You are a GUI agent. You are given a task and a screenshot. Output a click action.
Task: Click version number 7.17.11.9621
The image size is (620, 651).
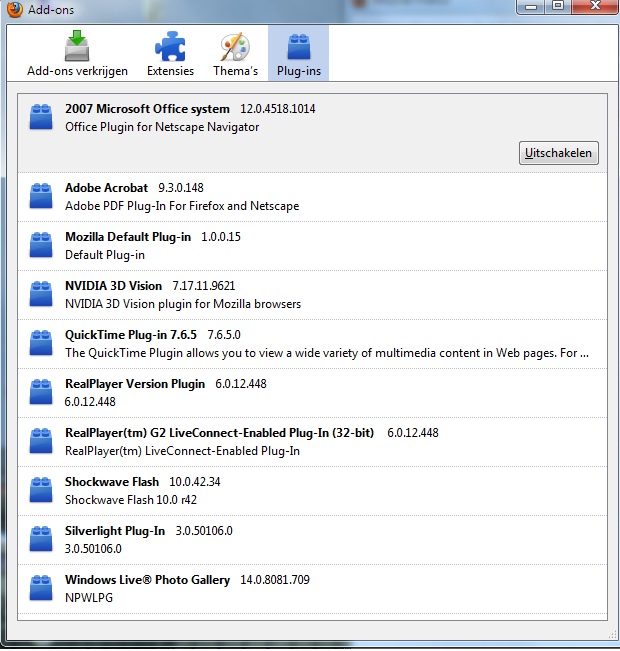coord(203,286)
